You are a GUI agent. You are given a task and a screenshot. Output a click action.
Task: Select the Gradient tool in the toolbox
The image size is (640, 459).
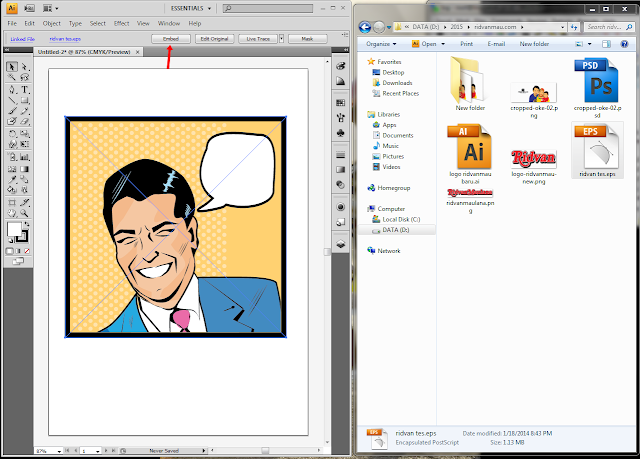tap(24, 169)
